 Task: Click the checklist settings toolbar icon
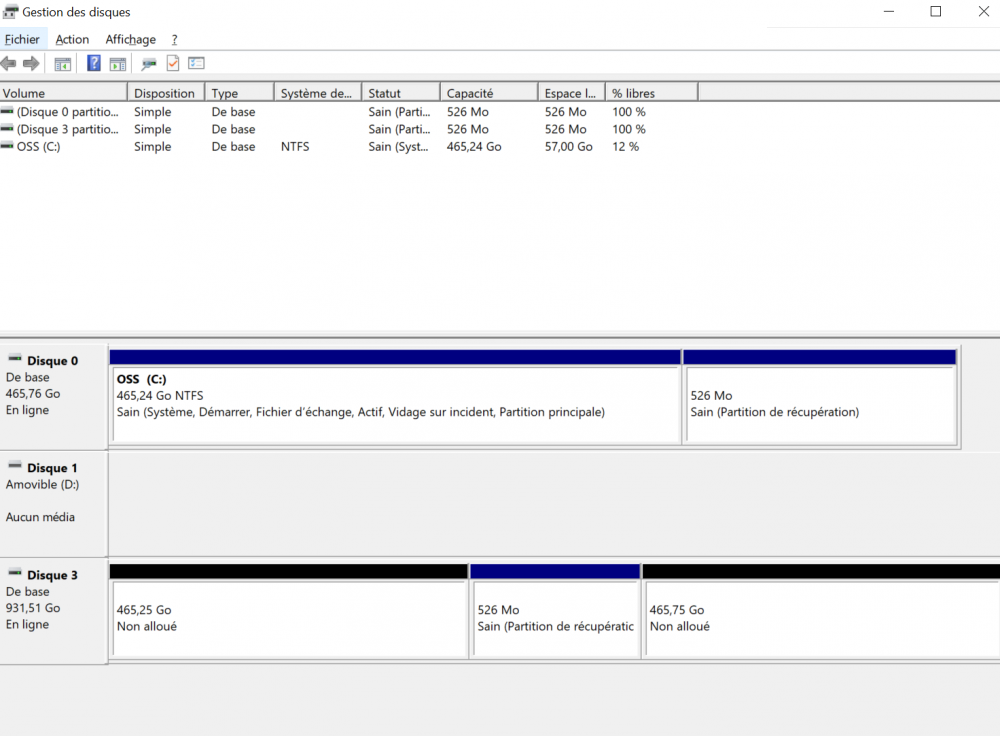pos(196,64)
